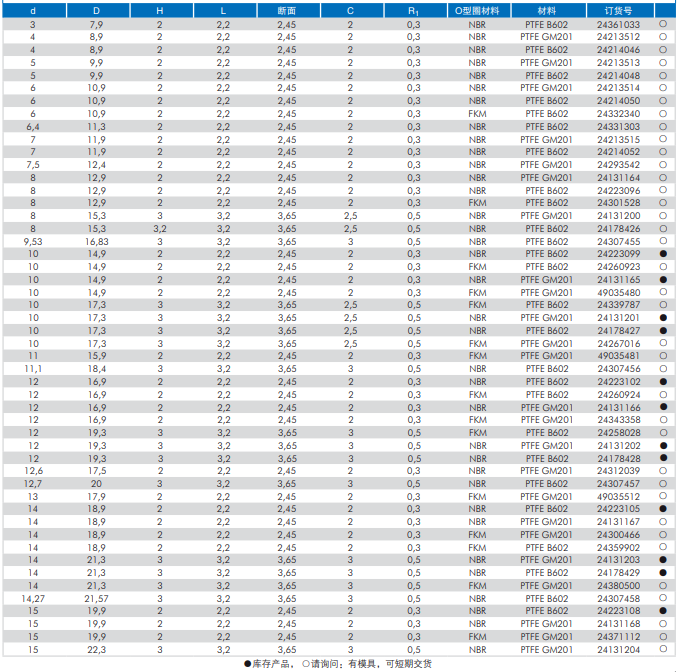Select the O型圈材料 column header
This screenshot has width=685, height=672.
(478, 10)
